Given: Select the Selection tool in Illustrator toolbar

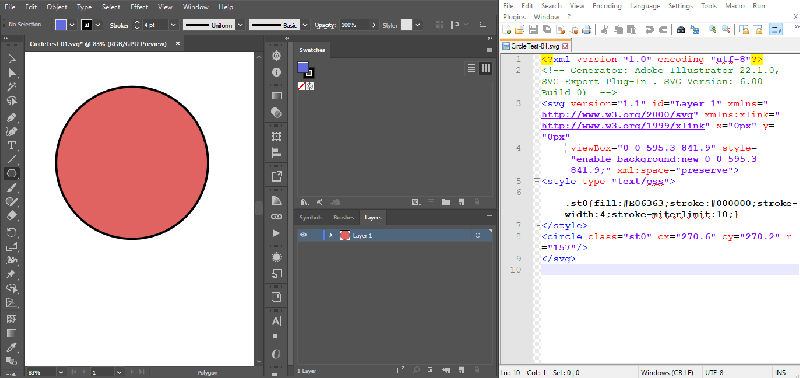Looking at the screenshot, I should point(11,59).
